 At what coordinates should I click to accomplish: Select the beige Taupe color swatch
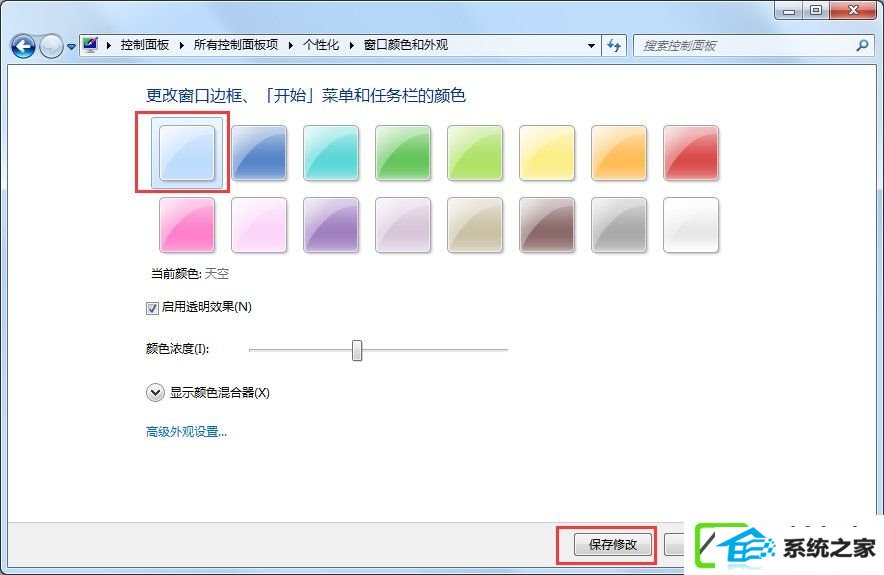coord(475,224)
